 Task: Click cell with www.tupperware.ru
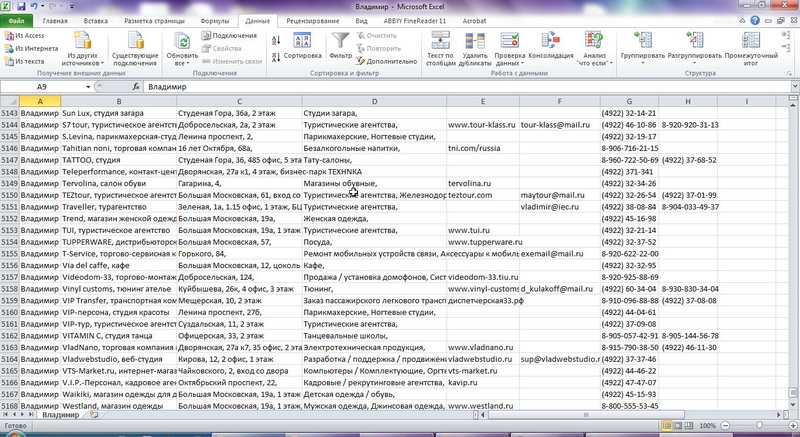pyautogui.click(x=483, y=242)
